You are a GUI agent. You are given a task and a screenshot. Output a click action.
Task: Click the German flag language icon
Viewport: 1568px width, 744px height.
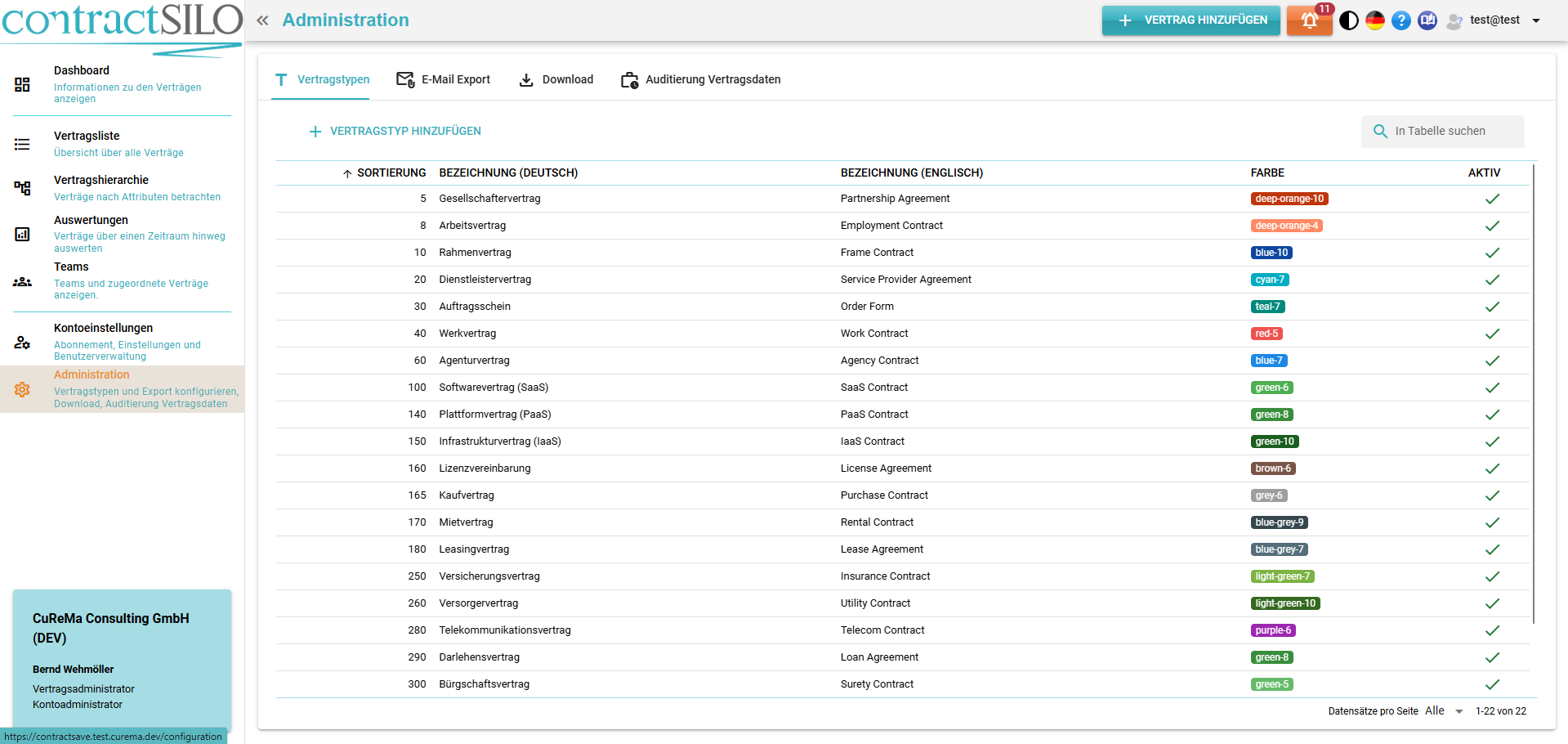point(1375,20)
